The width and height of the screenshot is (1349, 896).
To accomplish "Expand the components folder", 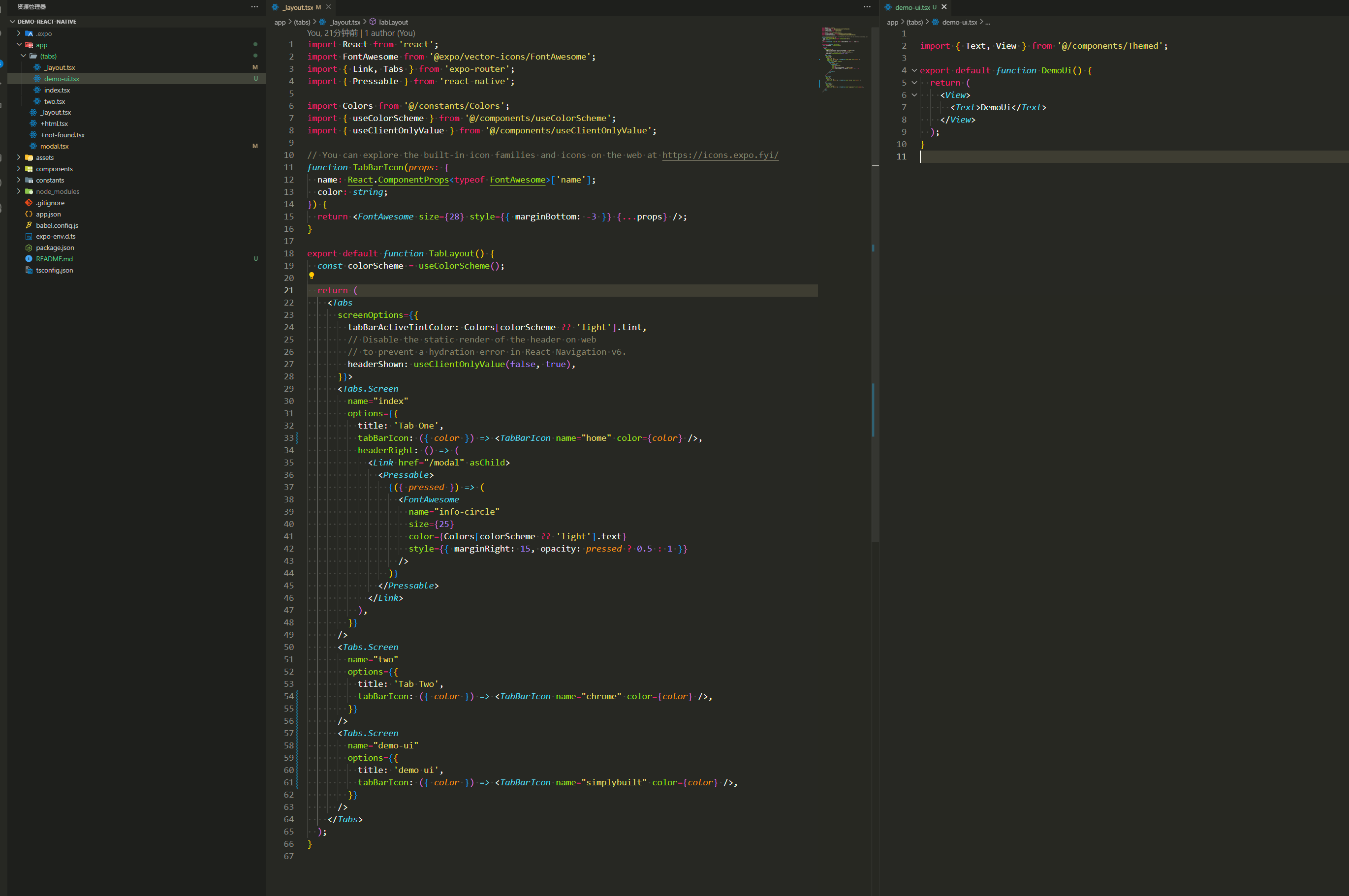I will [54, 169].
